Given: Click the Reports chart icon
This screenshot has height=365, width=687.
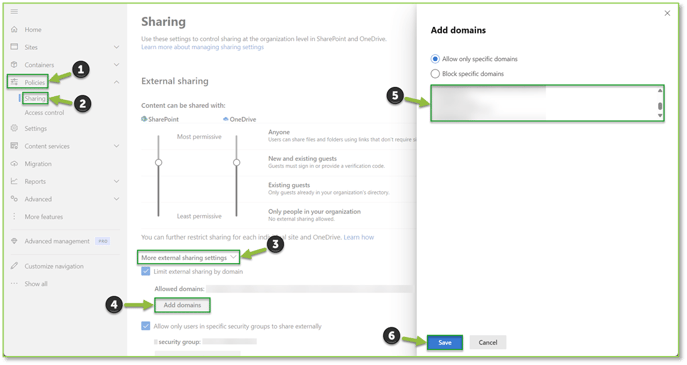Looking at the screenshot, I should [14, 181].
